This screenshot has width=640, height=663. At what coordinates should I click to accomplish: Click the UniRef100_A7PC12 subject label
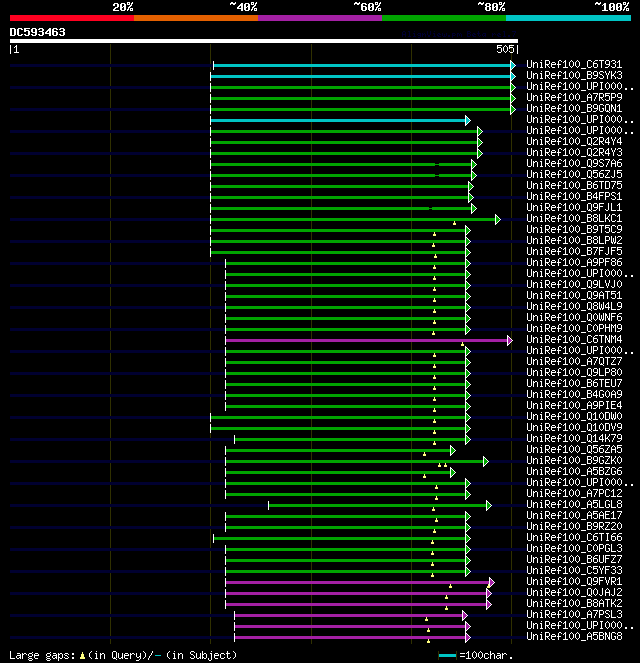[574, 493]
